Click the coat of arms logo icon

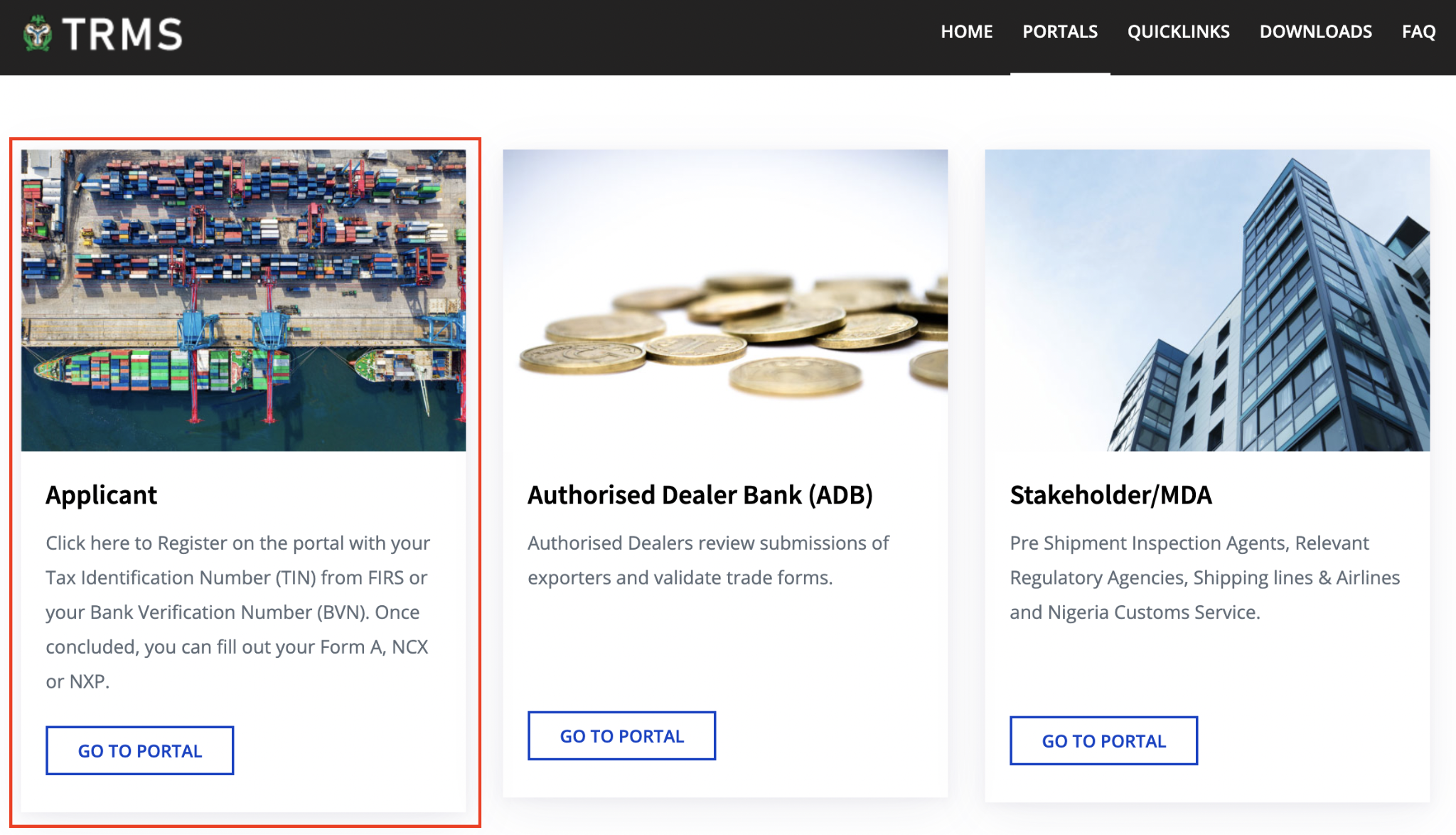point(37,33)
